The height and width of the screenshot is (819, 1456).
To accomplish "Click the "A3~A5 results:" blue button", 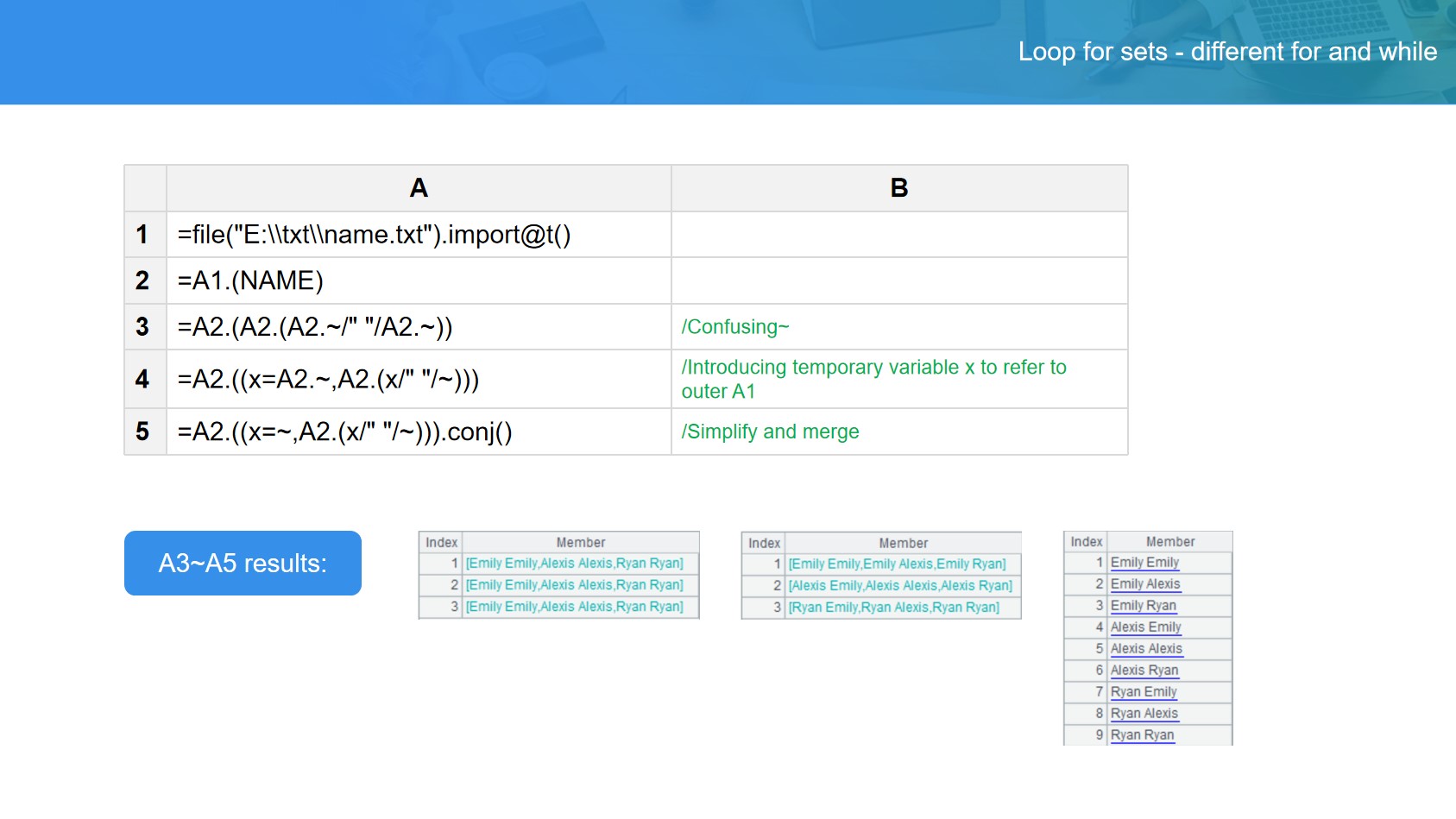I will pyautogui.click(x=243, y=564).
